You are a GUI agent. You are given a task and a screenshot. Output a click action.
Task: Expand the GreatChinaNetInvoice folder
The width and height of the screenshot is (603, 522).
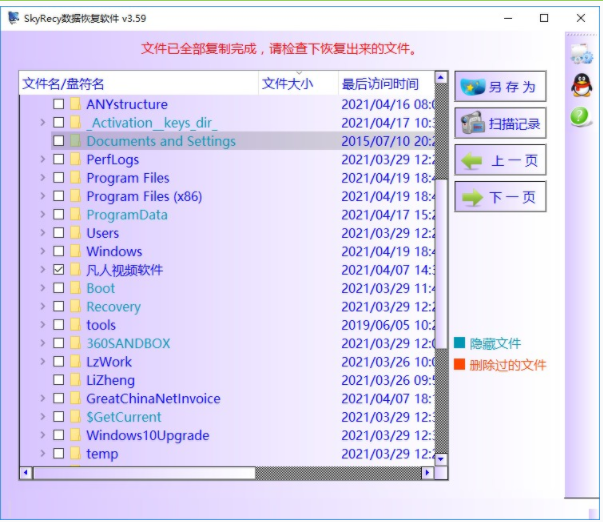point(43,398)
